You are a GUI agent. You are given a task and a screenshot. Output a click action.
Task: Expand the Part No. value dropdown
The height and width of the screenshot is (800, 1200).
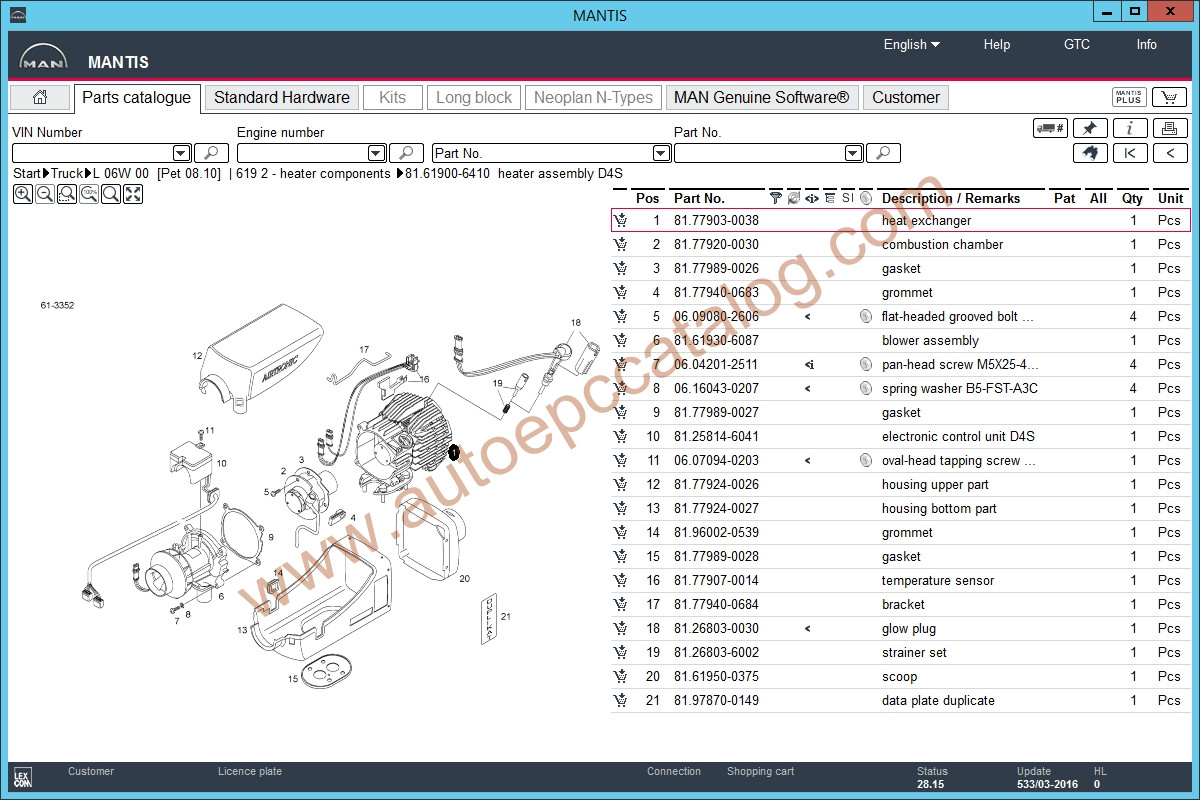[853, 153]
